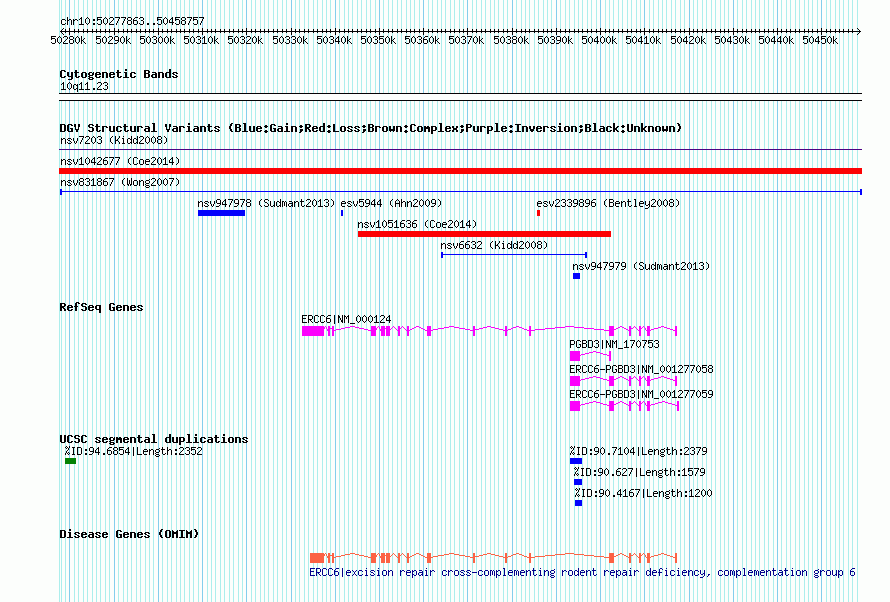Click the nsv7203 (Kidd2008) purple inversion line
Screen dimensions: 890x602
coord(460,150)
